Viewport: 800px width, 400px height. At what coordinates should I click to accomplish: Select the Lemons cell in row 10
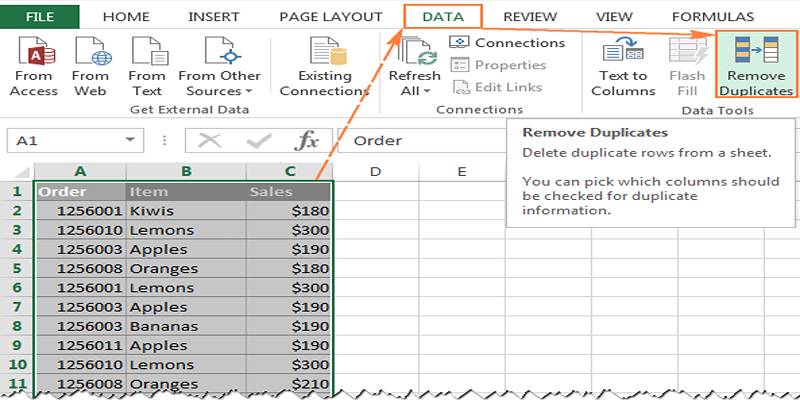tap(186, 365)
